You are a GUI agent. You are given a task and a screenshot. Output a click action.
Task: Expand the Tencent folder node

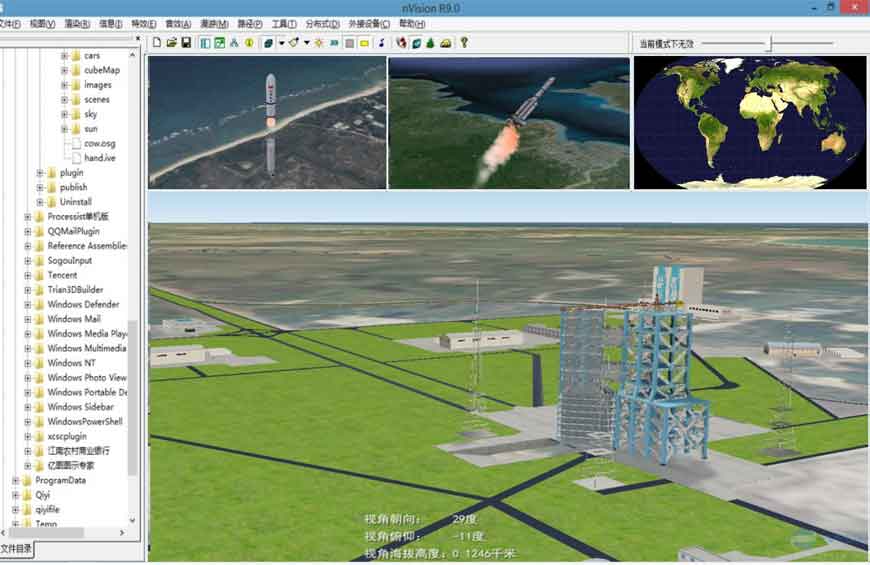(28, 275)
